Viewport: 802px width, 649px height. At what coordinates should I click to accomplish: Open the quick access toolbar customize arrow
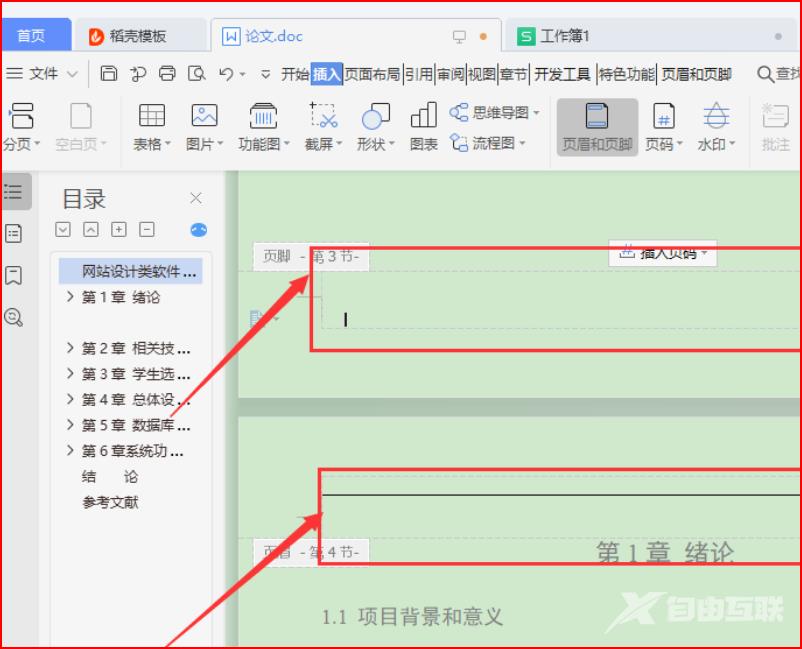(x=265, y=75)
